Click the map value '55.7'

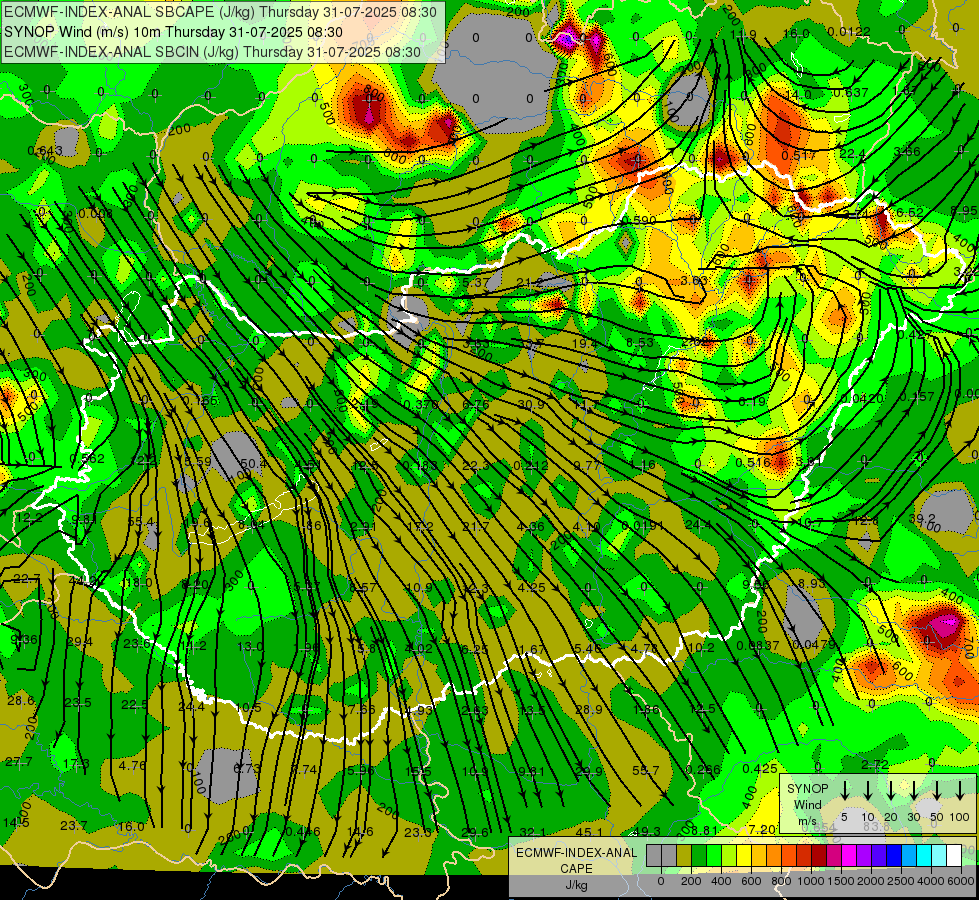point(646,771)
